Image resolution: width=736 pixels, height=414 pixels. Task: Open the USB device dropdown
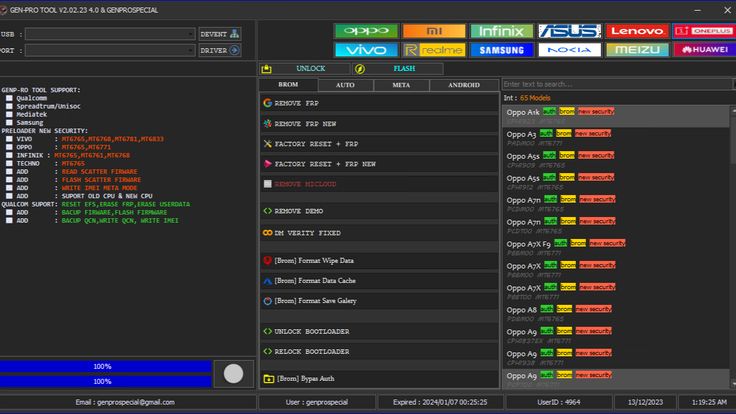(x=110, y=34)
